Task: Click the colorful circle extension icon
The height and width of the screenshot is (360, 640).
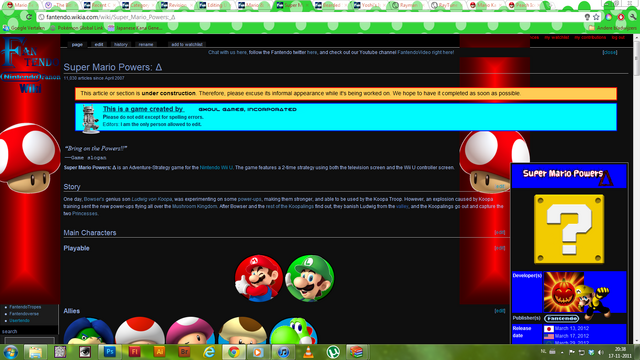Action: pos(609,17)
